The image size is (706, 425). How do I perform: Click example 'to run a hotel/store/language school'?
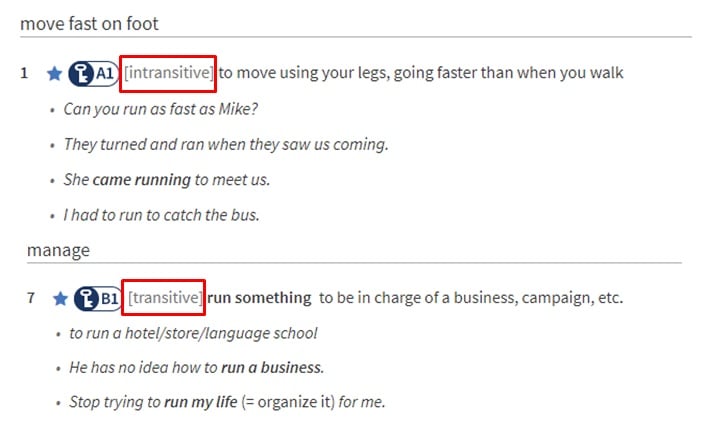point(193,333)
